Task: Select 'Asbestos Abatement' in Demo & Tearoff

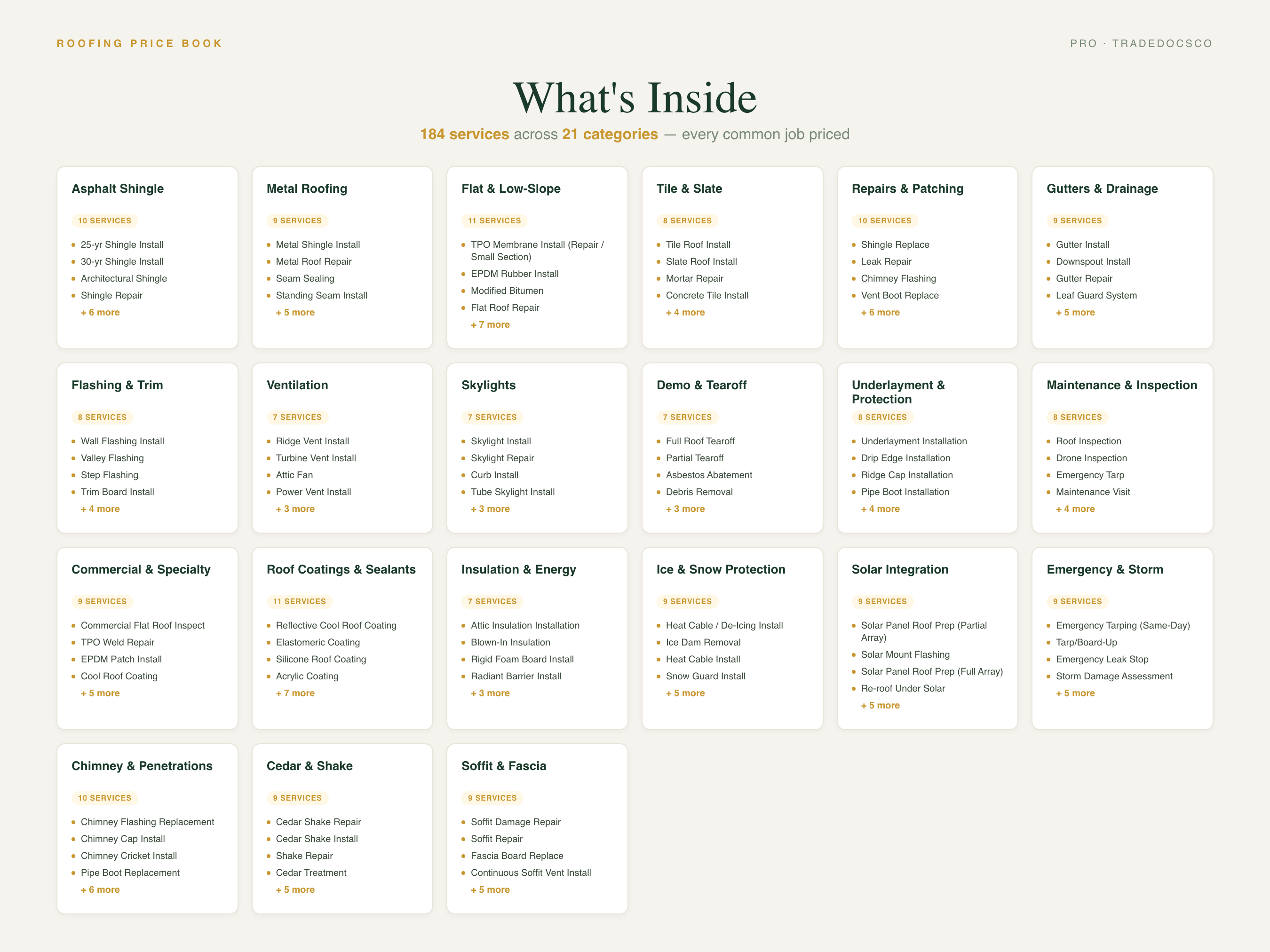Action: tap(708, 475)
